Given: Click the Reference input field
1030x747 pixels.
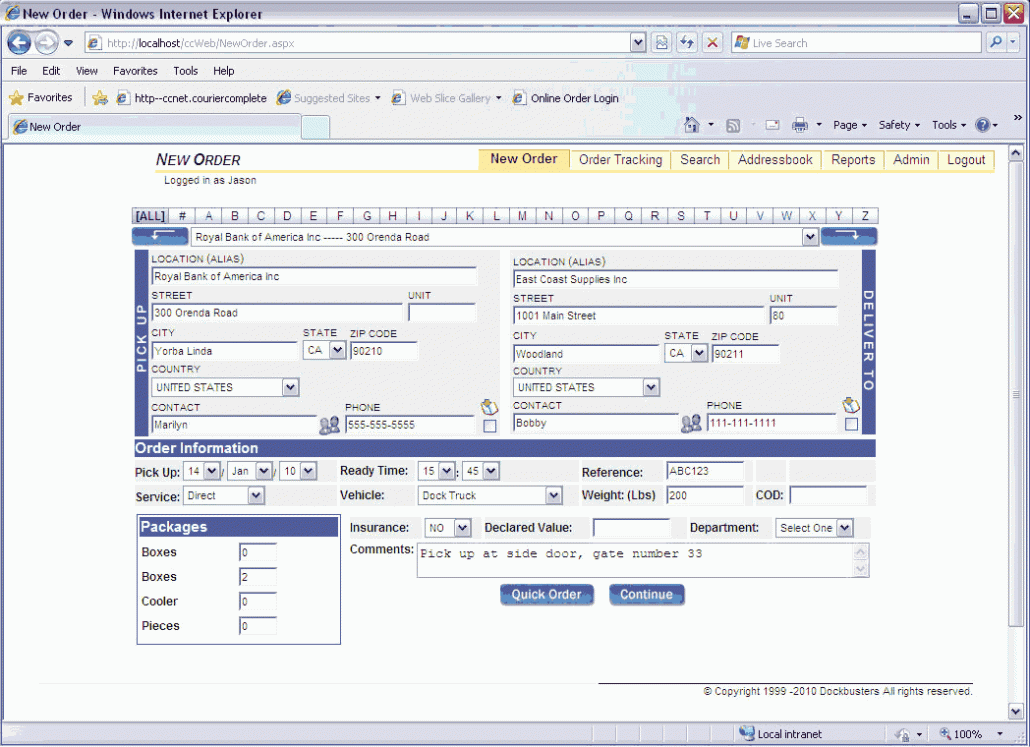Looking at the screenshot, I should coord(705,472).
